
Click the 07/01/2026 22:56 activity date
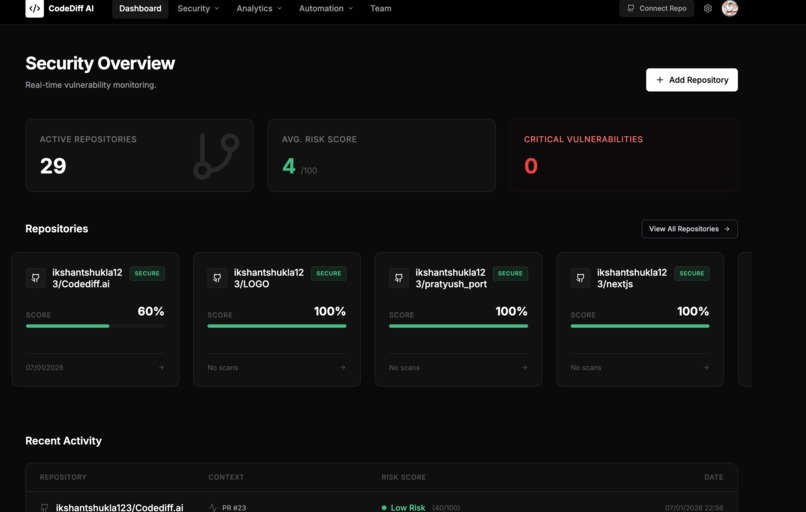click(x=694, y=508)
